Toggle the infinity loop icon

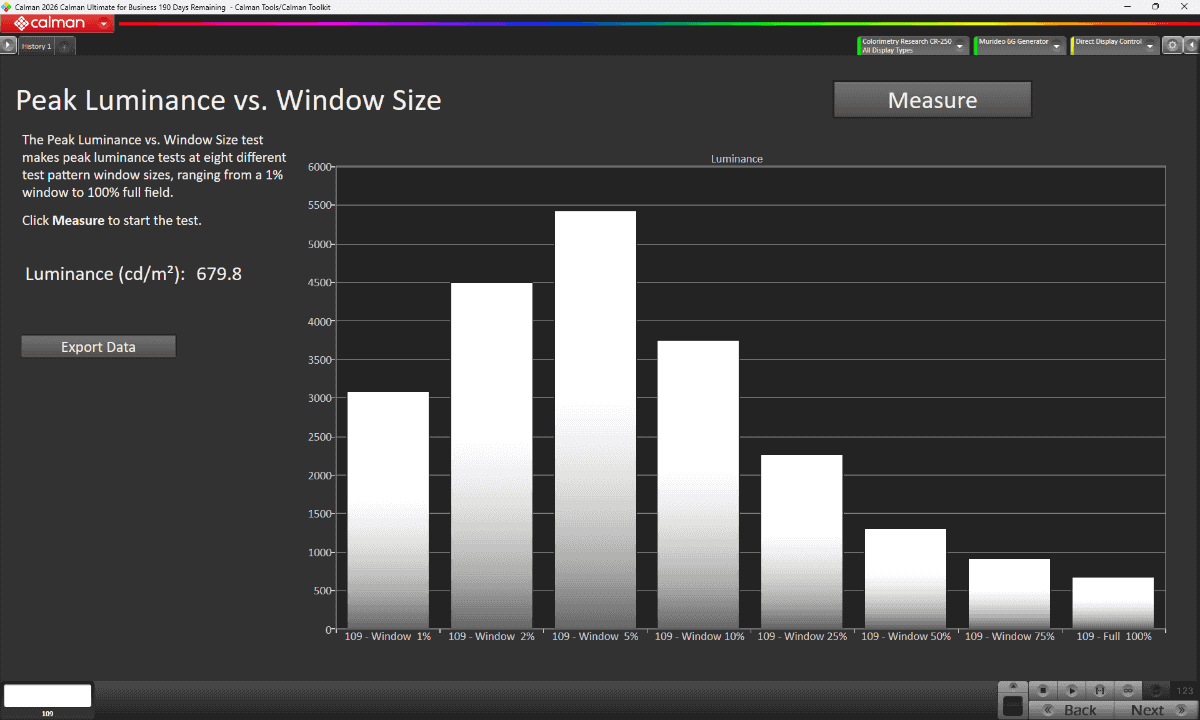(1127, 690)
